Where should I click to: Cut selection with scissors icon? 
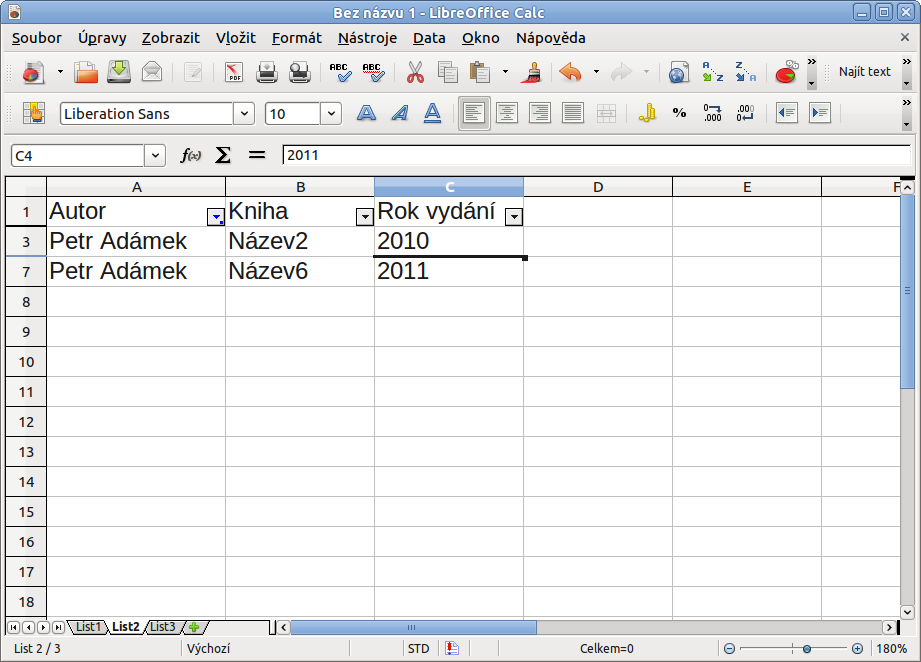pyautogui.click(x=415, y=72)
